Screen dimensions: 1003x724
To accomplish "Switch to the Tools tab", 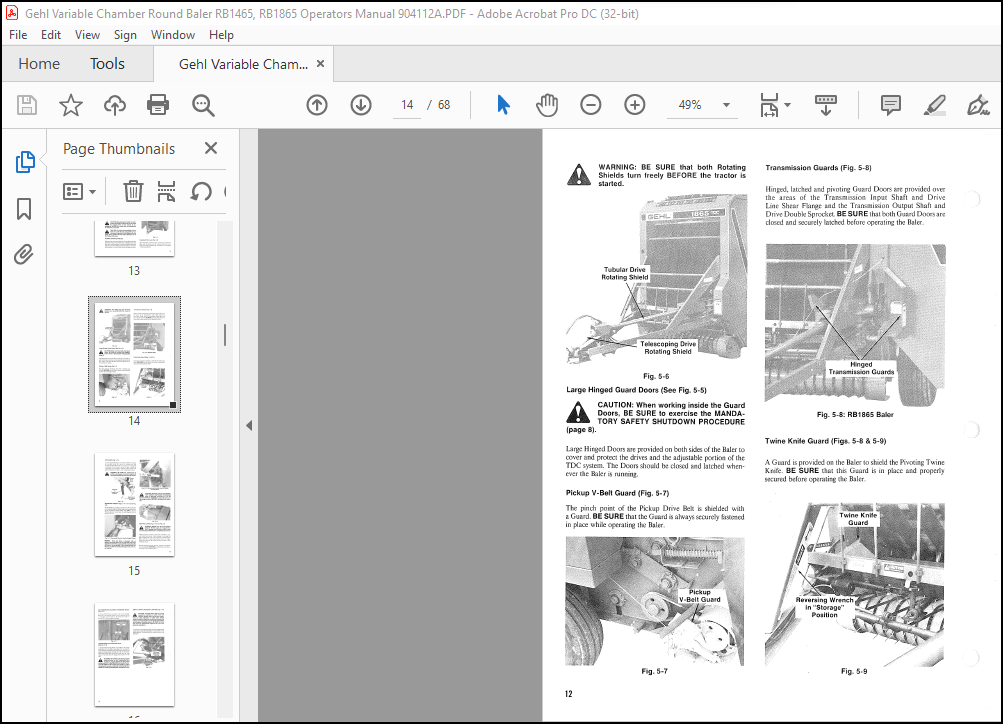I will click(x=107, y=63).
